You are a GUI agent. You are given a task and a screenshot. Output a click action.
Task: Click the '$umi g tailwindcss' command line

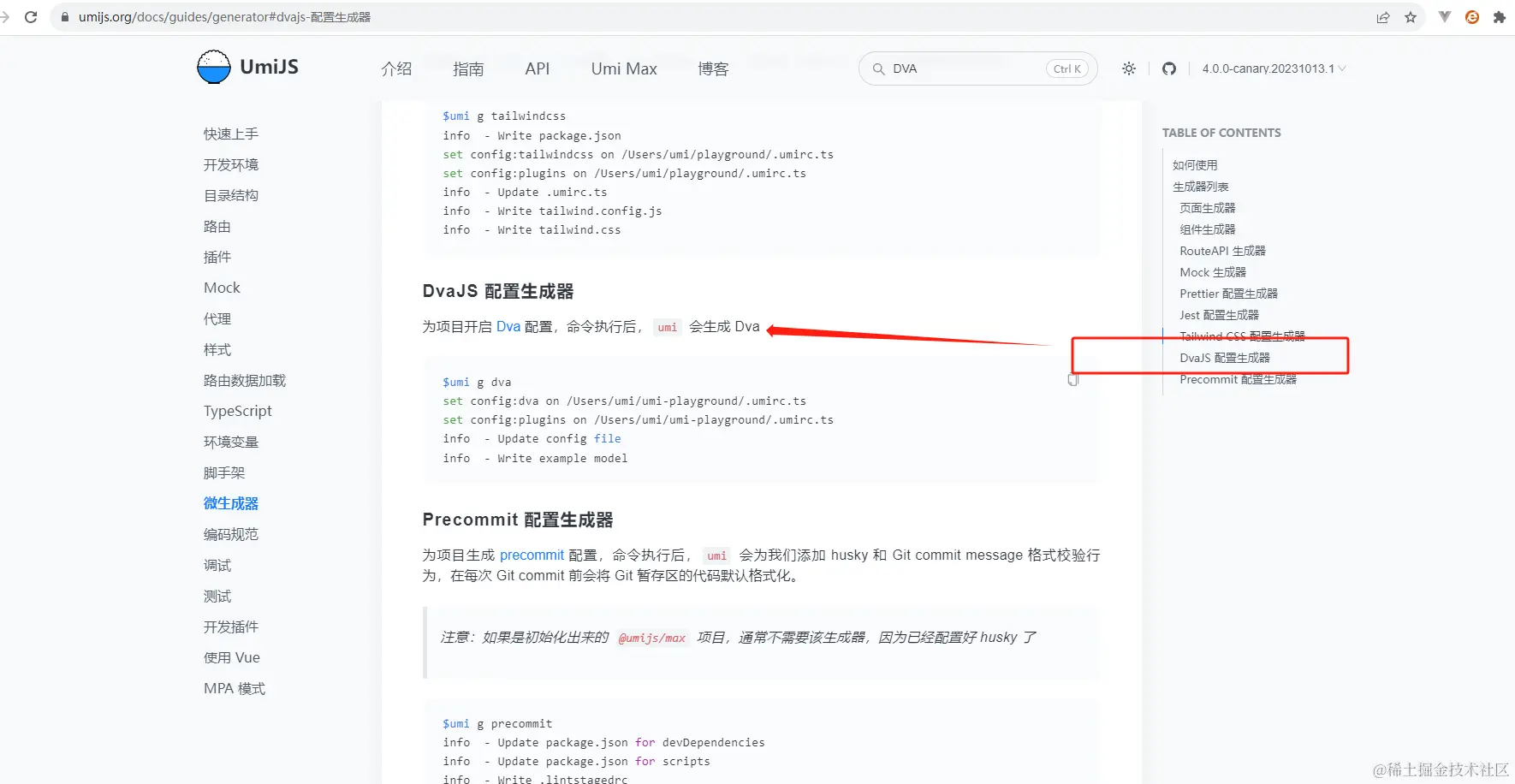pyautogui.click(x=504, y=116)
